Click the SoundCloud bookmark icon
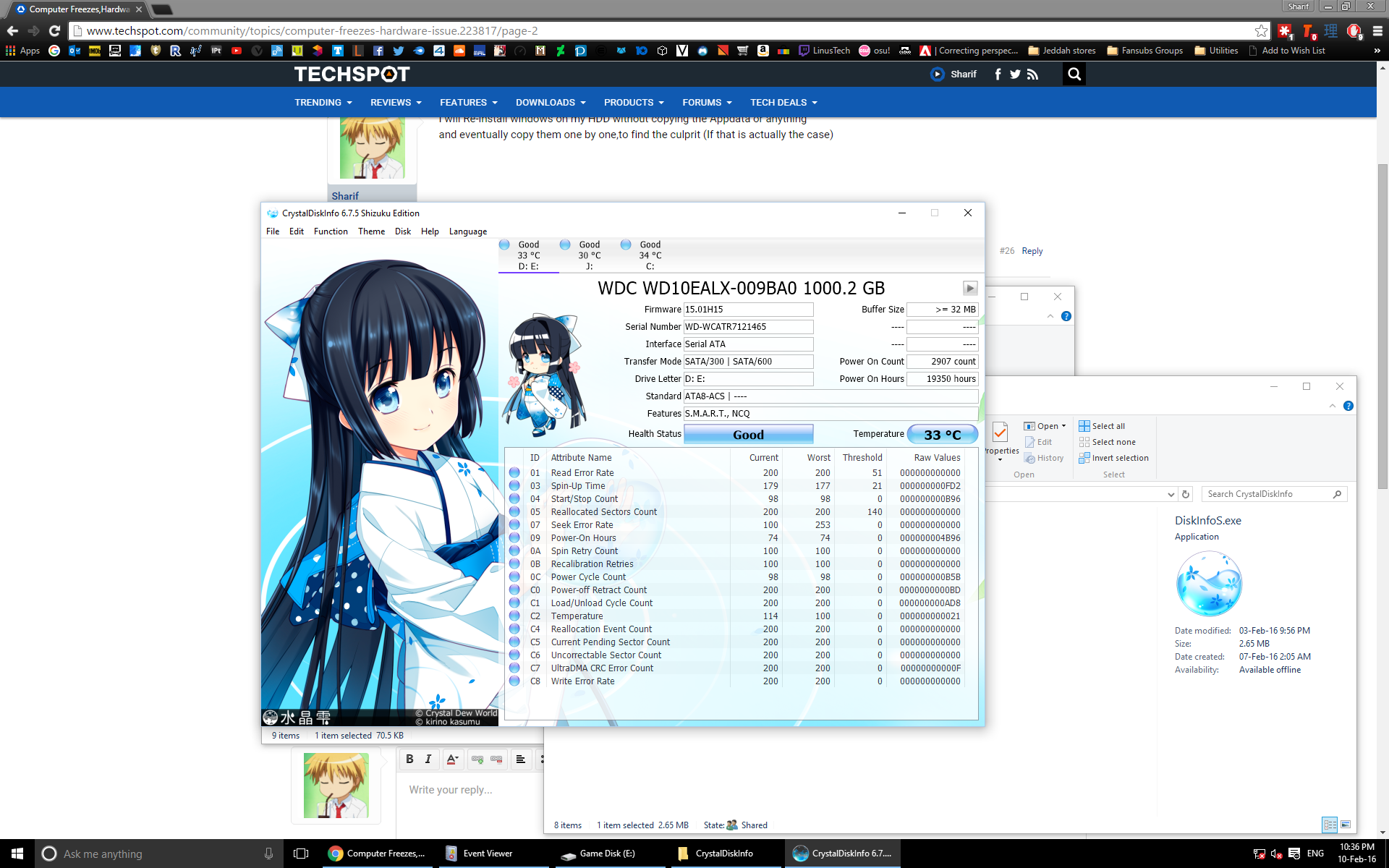The width and height of the screenshot is (1389, 868). click(x=459, y=51)
